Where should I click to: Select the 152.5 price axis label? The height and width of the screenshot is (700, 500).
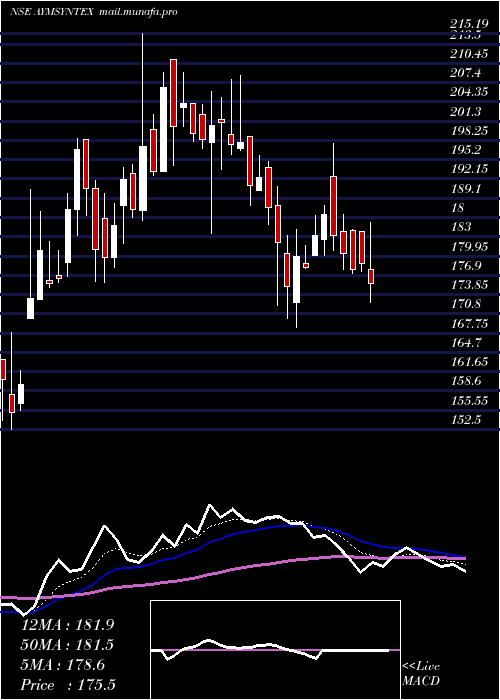point(466,420)
